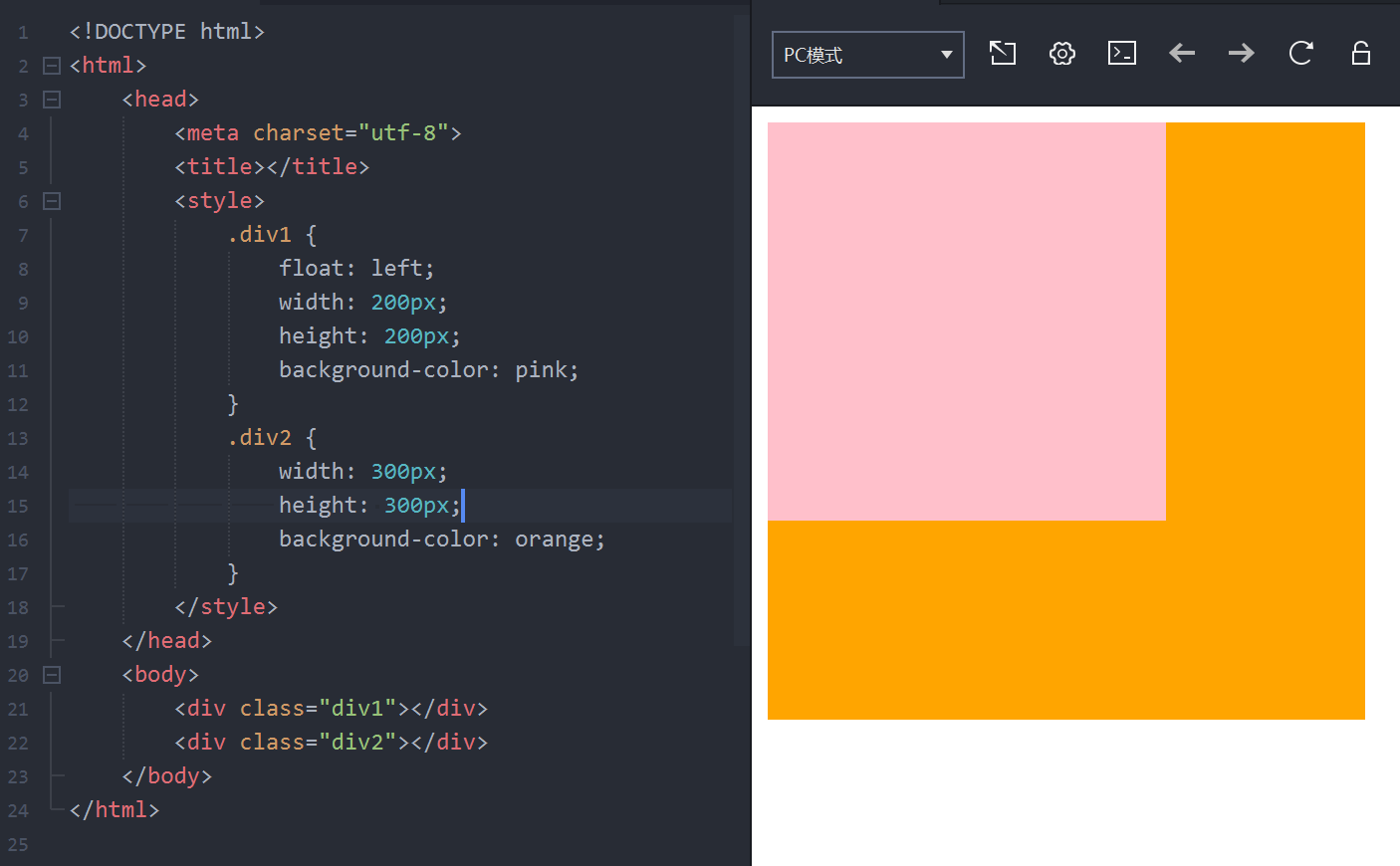The image size is (1400, 866).
Task: Click the '.div2 {' selector line
Action: (272, 438)
